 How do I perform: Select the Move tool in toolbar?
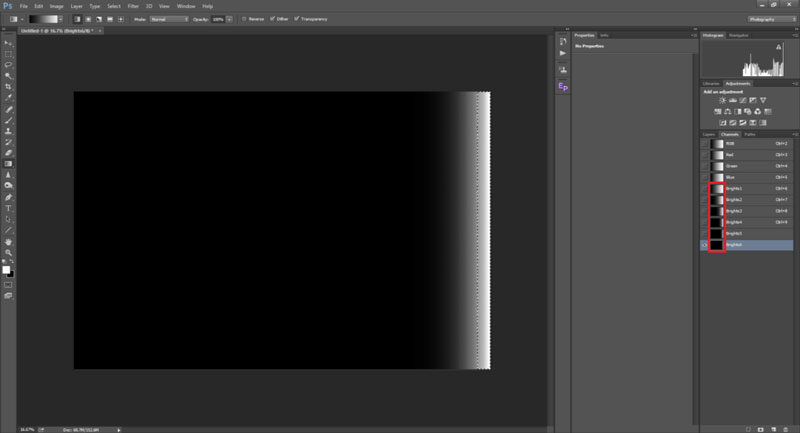(9, 43)
